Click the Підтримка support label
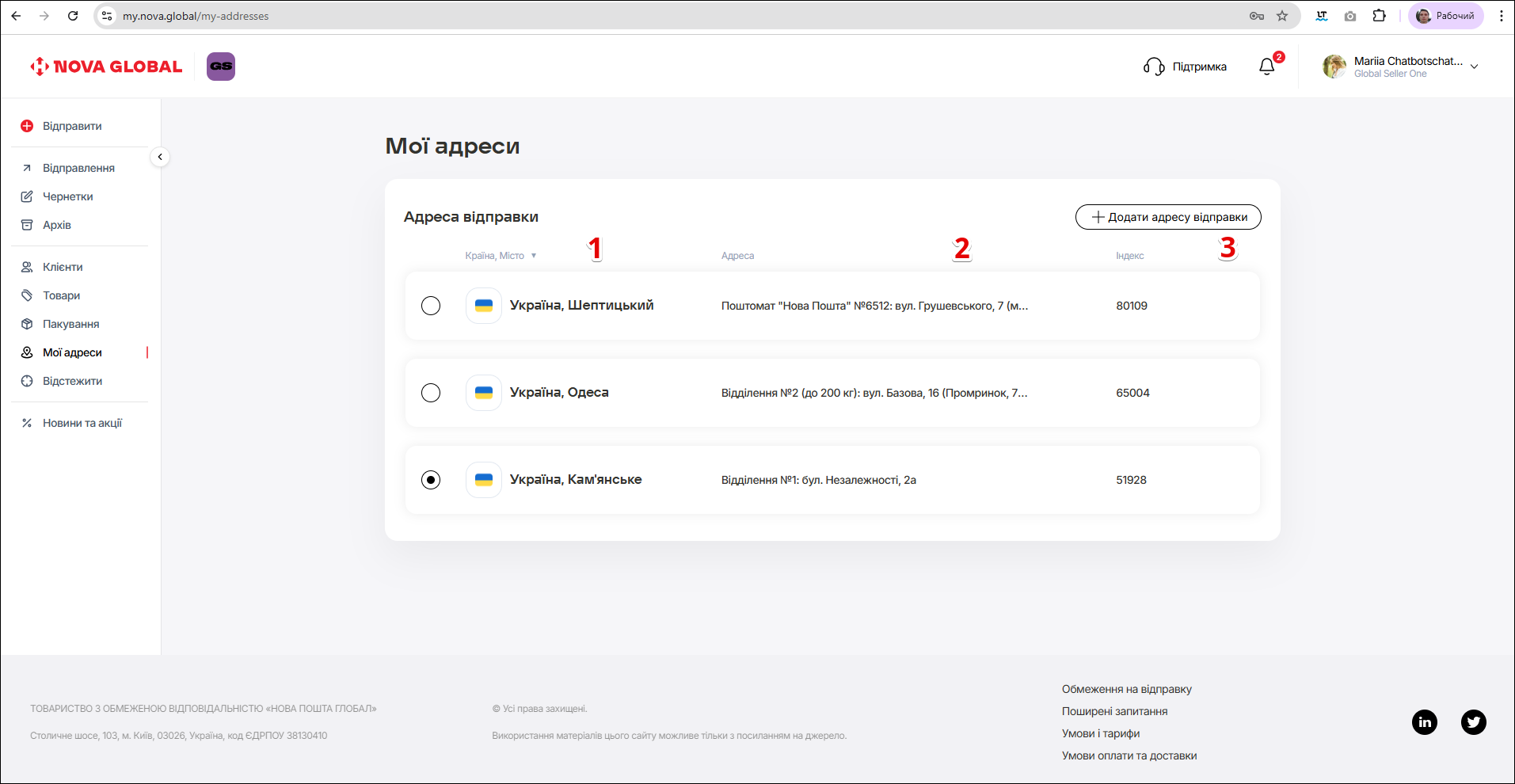The height and width of the screenshot is (784, 1515). [1199, 67]
